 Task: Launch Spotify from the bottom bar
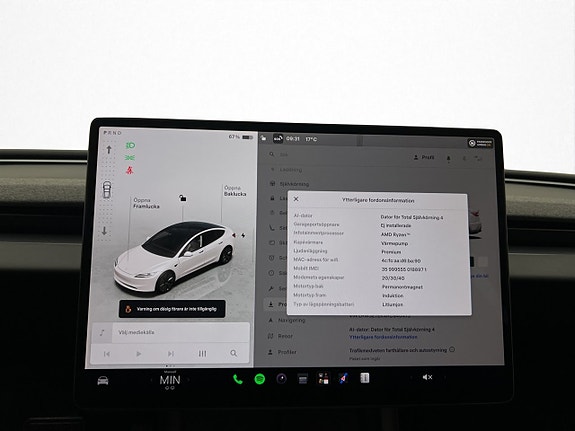[260, 379]
